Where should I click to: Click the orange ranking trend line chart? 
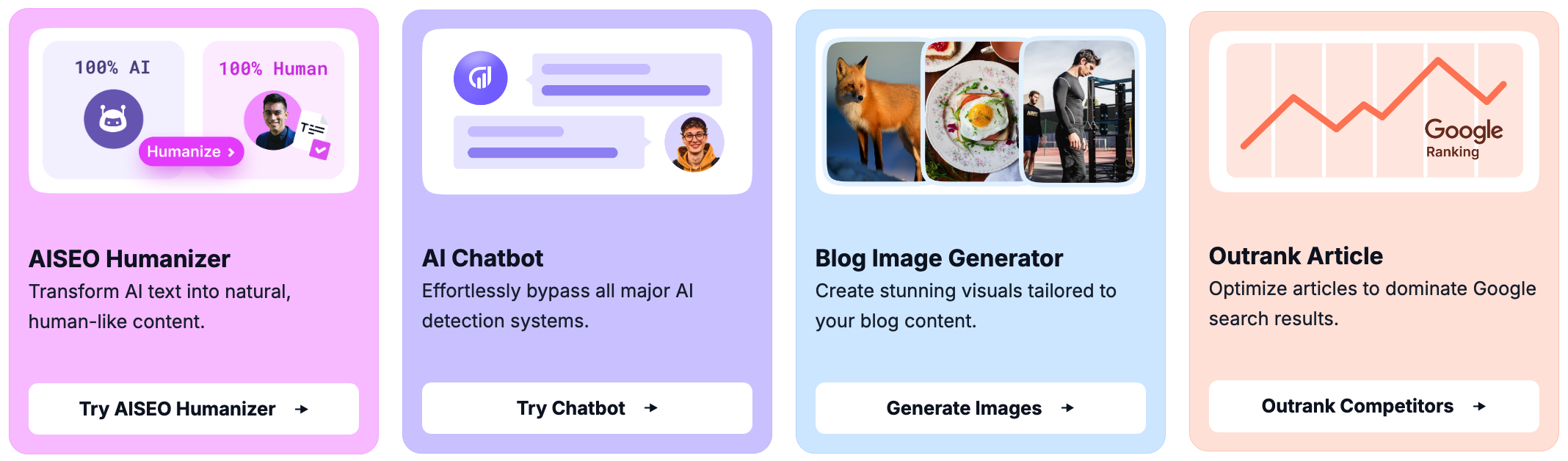coord(1373,103)
